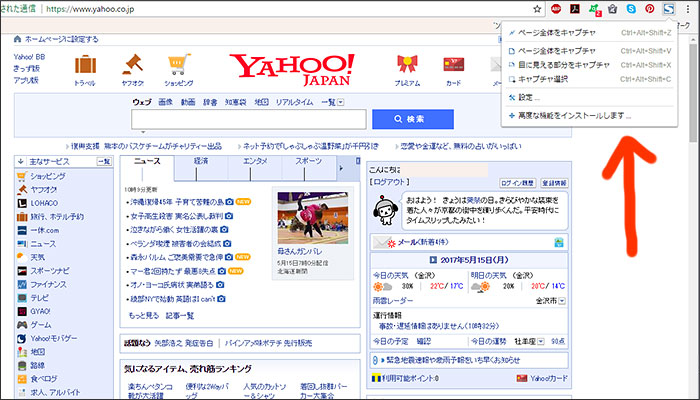
Task: Click the プレミアム ribbon icon
Action: pyautogui.click(x=407, y=66)
